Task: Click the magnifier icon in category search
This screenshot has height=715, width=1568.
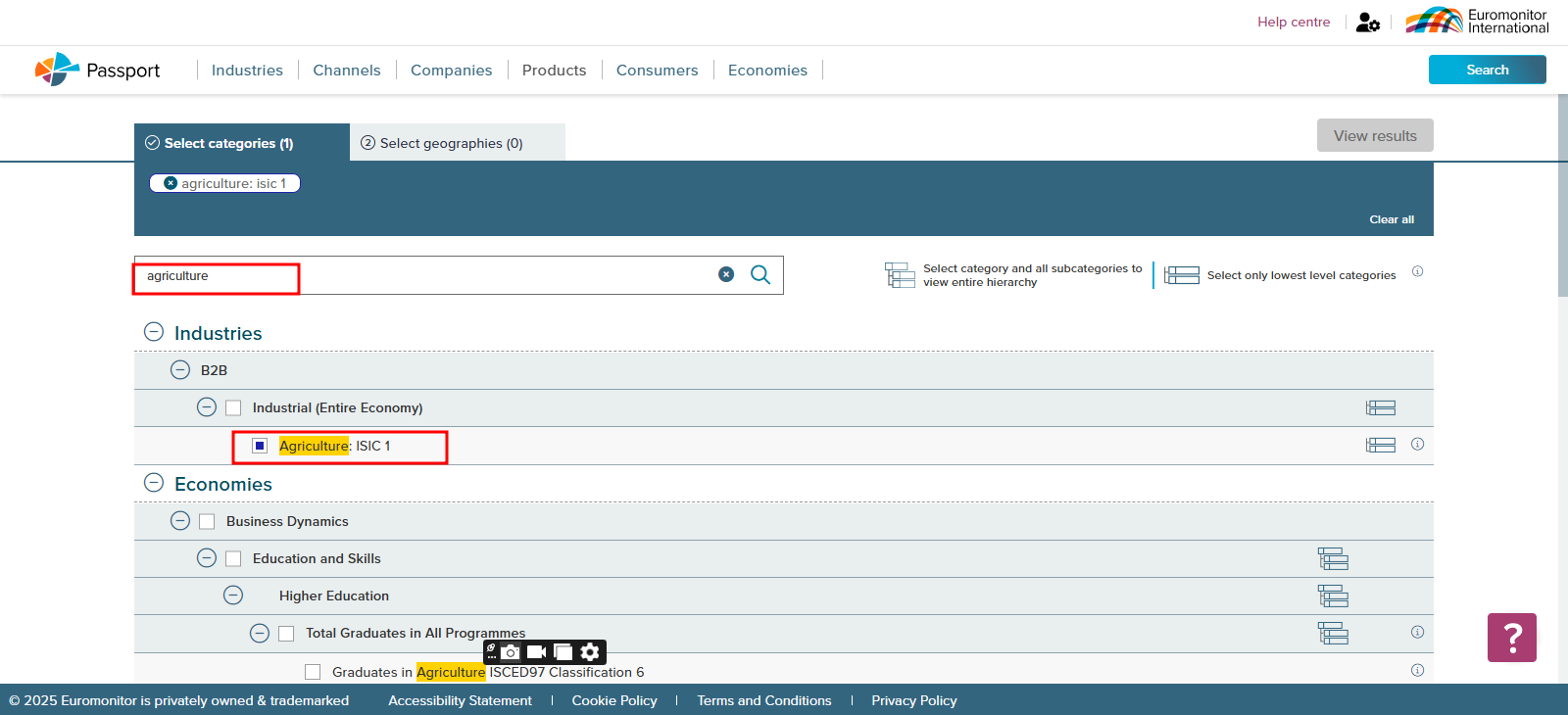Action: 760,275
